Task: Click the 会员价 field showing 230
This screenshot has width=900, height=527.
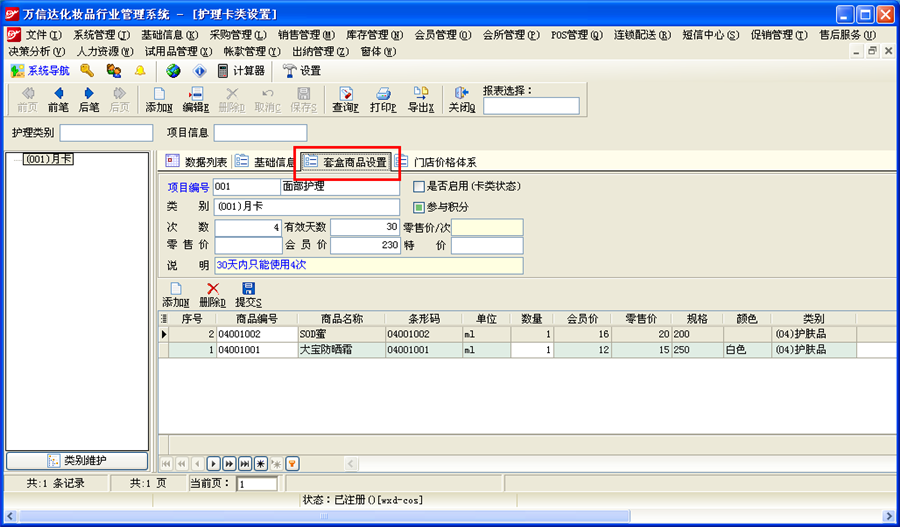Action: coord(365,245)
